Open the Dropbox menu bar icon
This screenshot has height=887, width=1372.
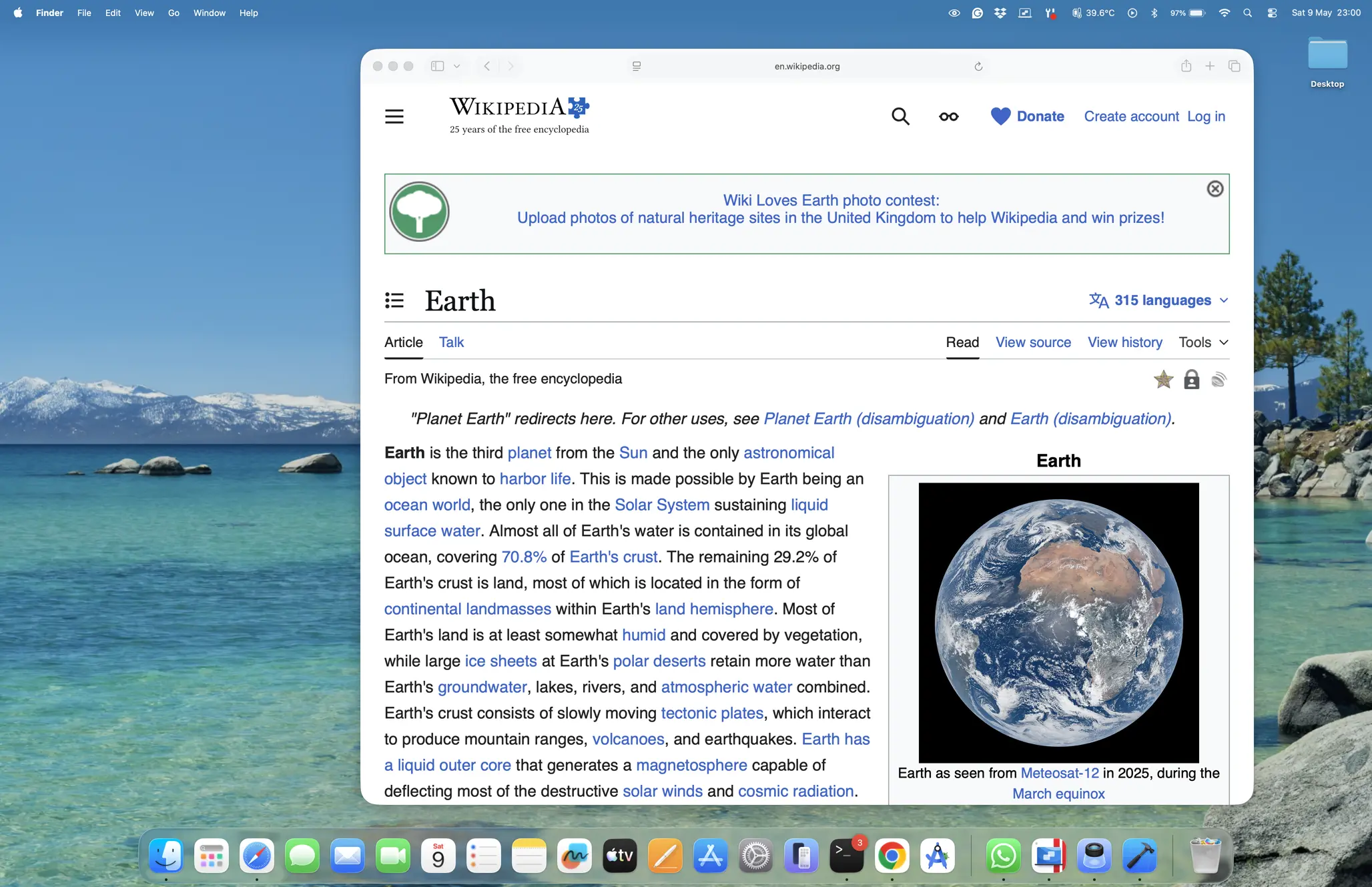[x=1000, y=13]
